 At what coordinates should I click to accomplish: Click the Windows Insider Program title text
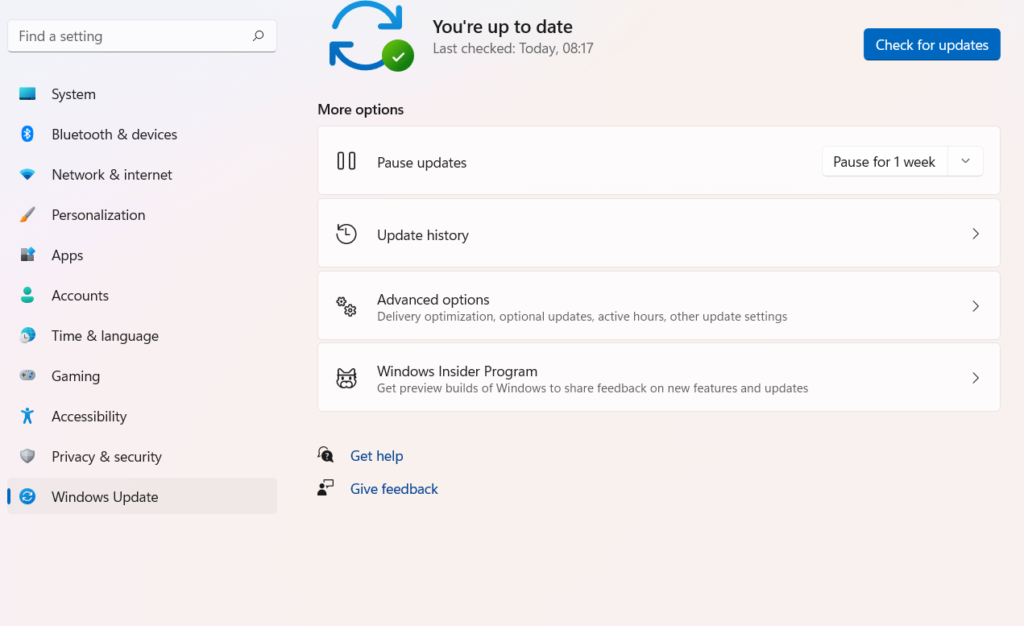457,371
